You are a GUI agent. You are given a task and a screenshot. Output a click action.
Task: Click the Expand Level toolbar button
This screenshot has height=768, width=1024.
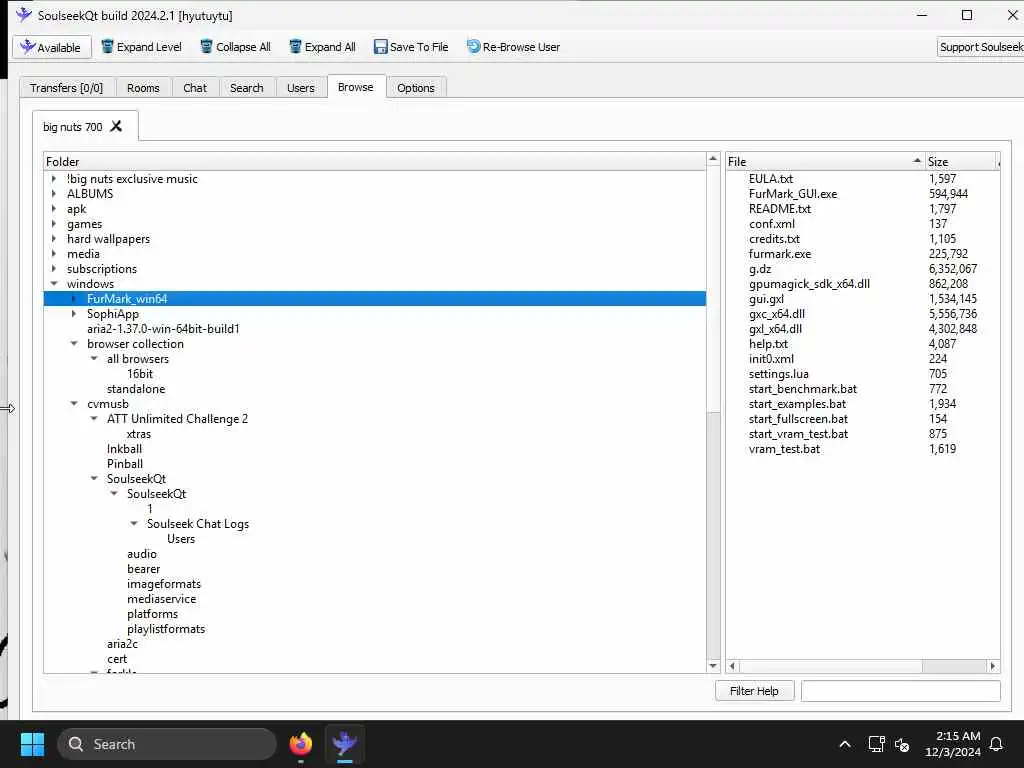click(x=141, y=47)
